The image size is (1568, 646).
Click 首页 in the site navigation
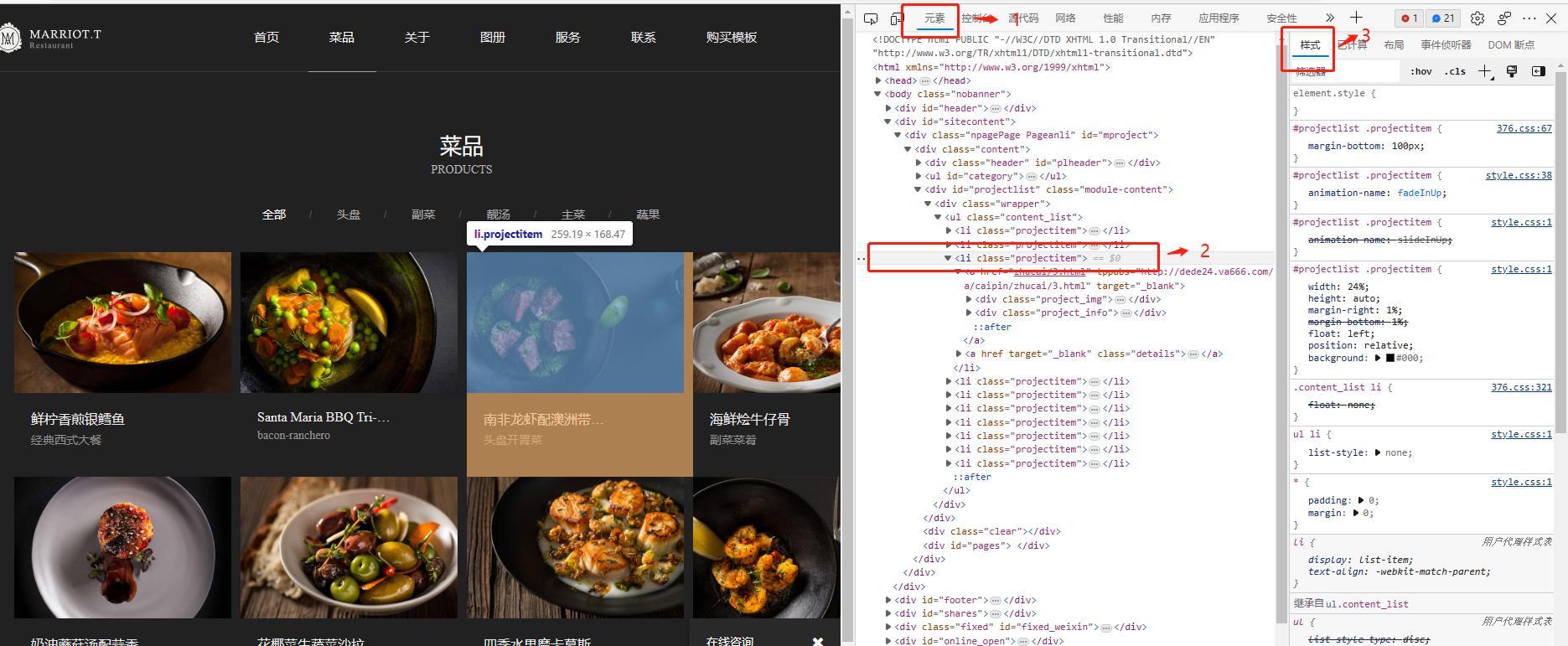(x=267, y=37)
